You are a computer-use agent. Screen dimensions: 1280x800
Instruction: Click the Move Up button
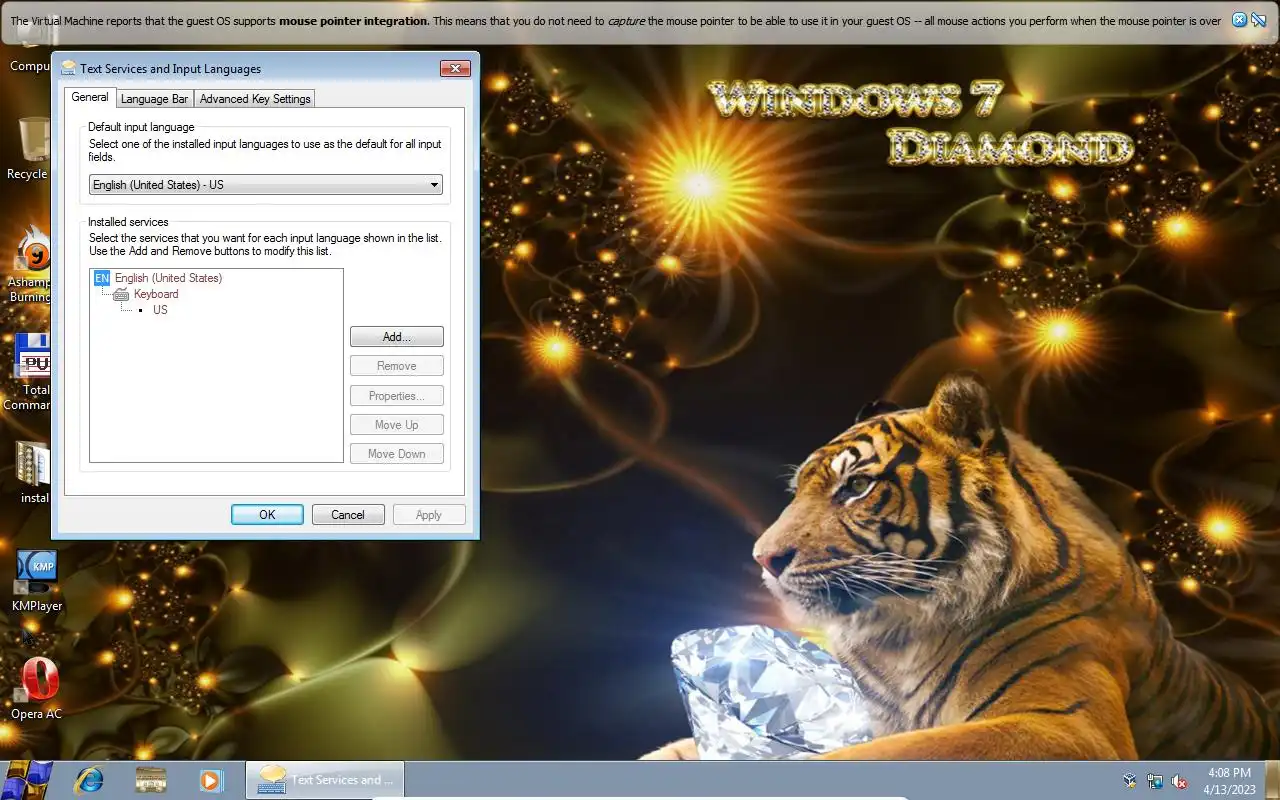[397, 425]
